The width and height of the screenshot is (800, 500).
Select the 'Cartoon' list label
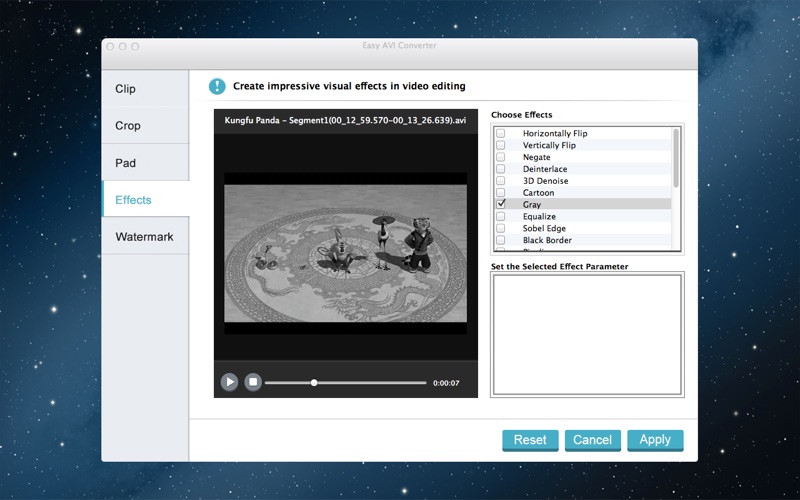coord(538,192)
